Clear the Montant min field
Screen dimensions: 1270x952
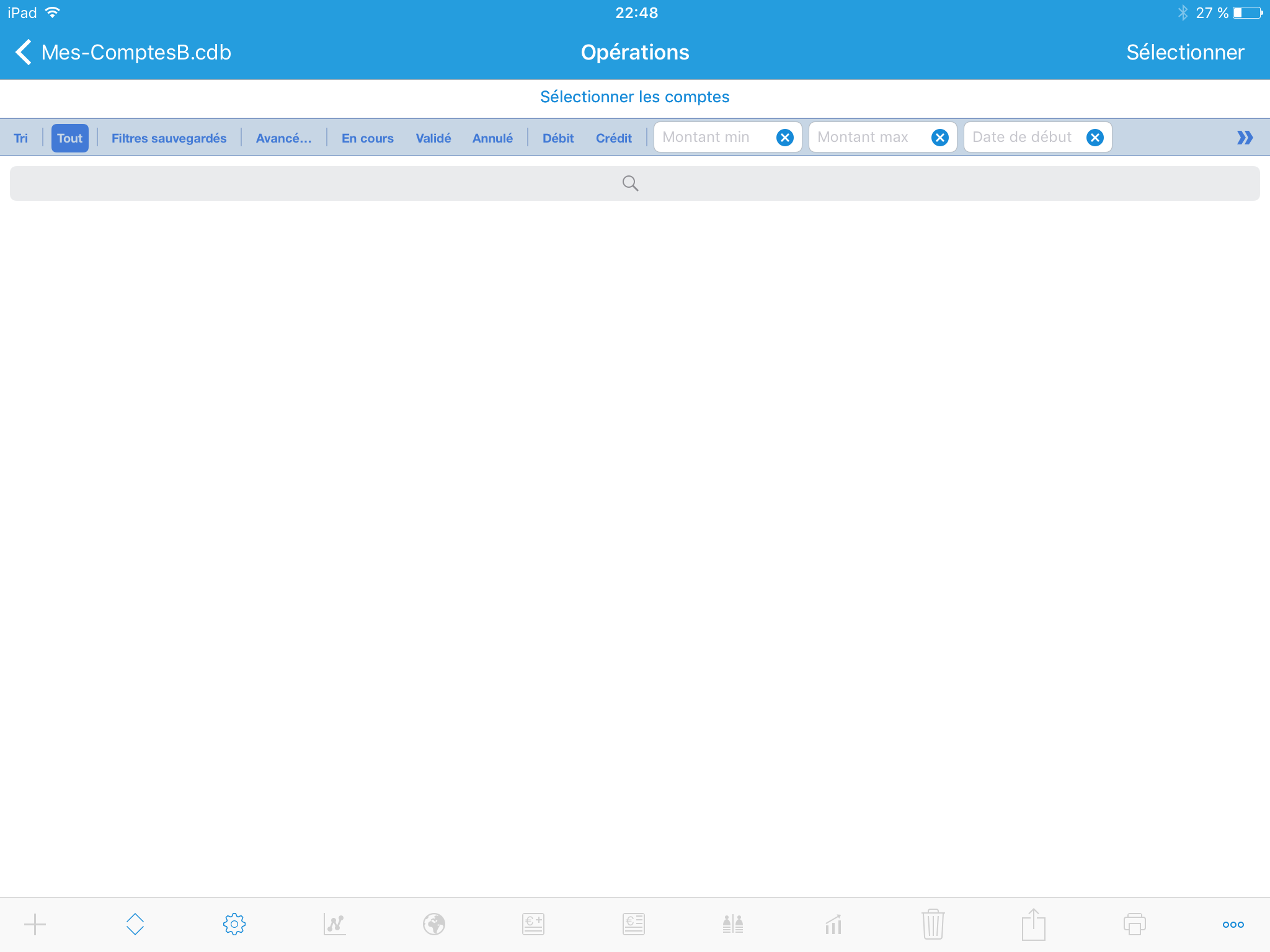tap(785, 138)
